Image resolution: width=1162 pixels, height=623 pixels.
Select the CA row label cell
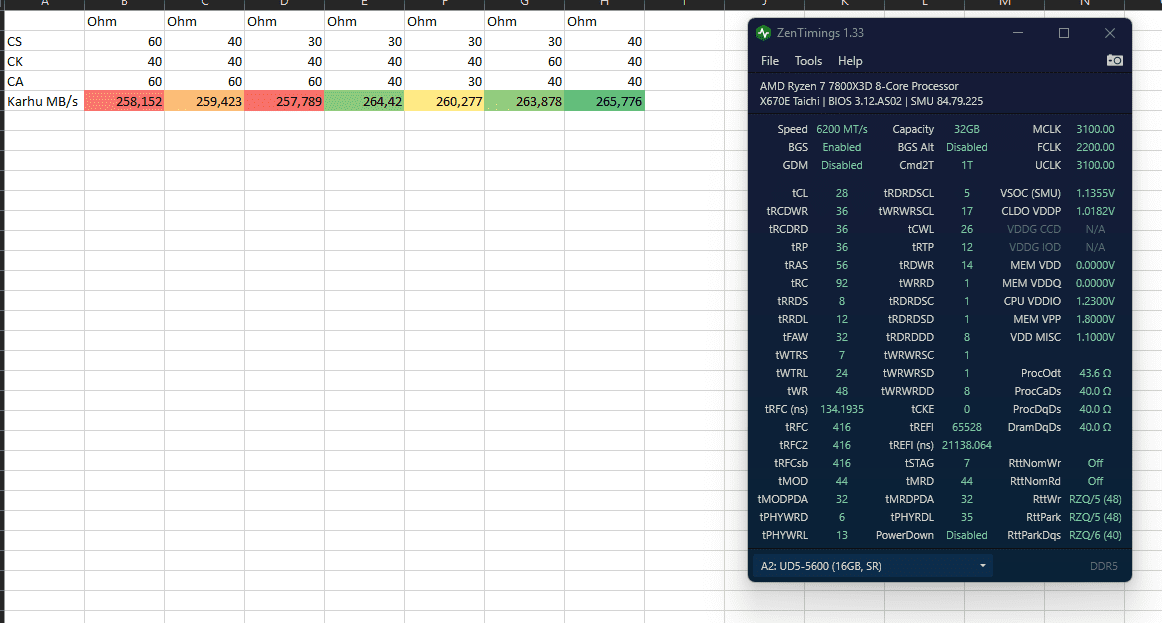click(44, 81)
